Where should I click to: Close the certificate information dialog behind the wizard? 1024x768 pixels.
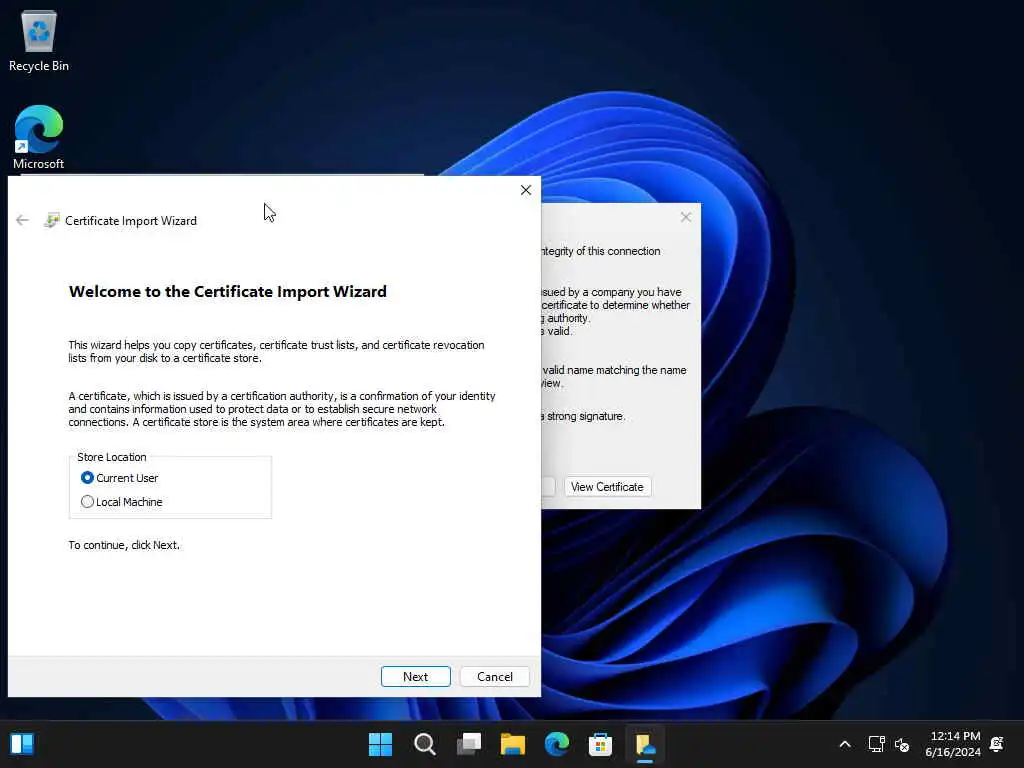(686, 217)
